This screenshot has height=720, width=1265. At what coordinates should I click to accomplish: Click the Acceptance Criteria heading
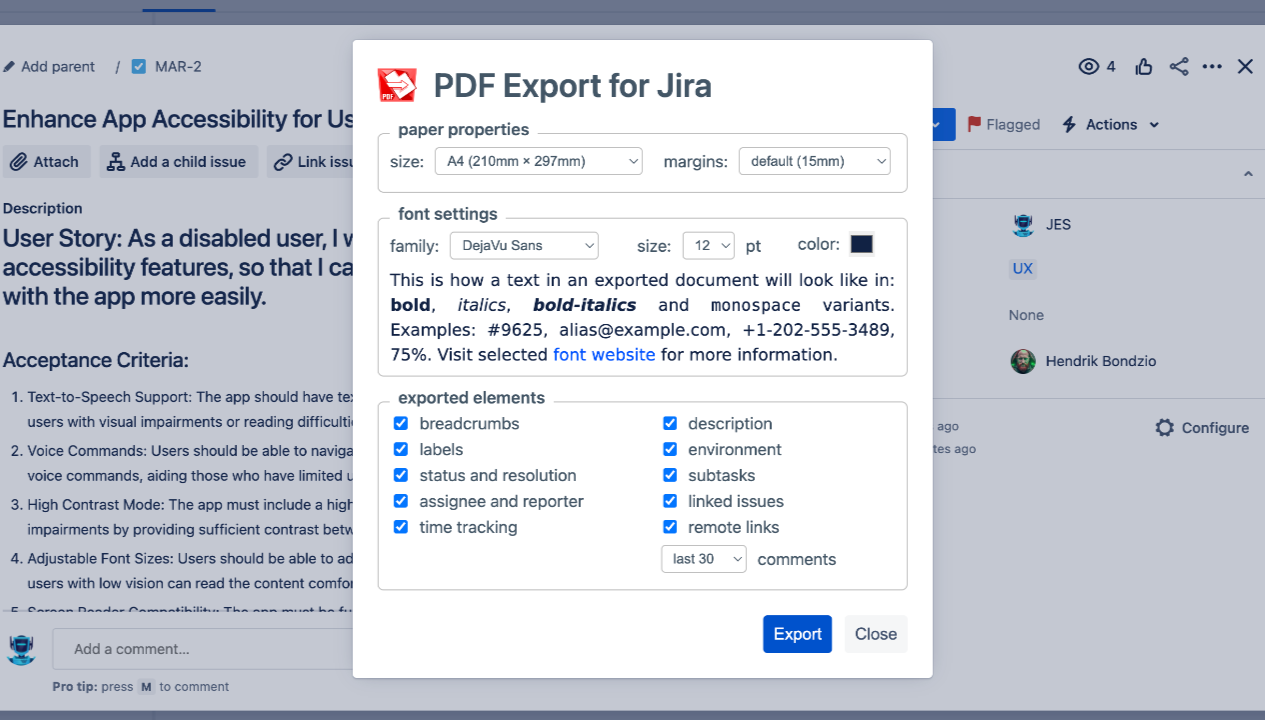tap(96, 361)
